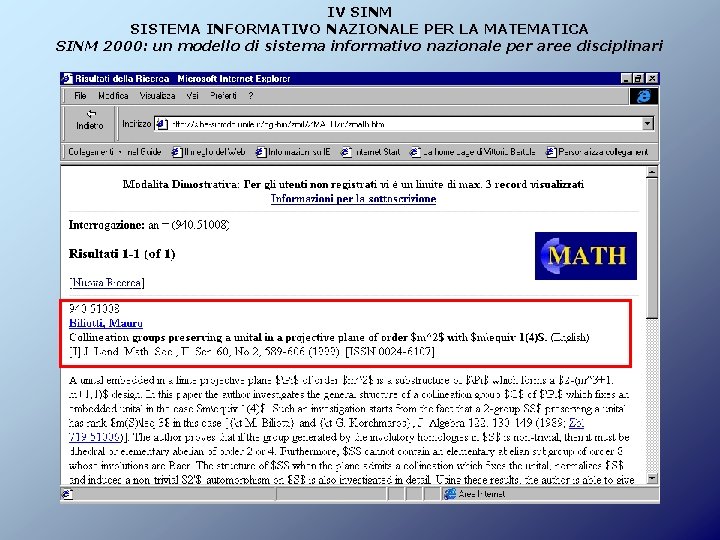Click the scrollbar up arrow

point(652,172)
